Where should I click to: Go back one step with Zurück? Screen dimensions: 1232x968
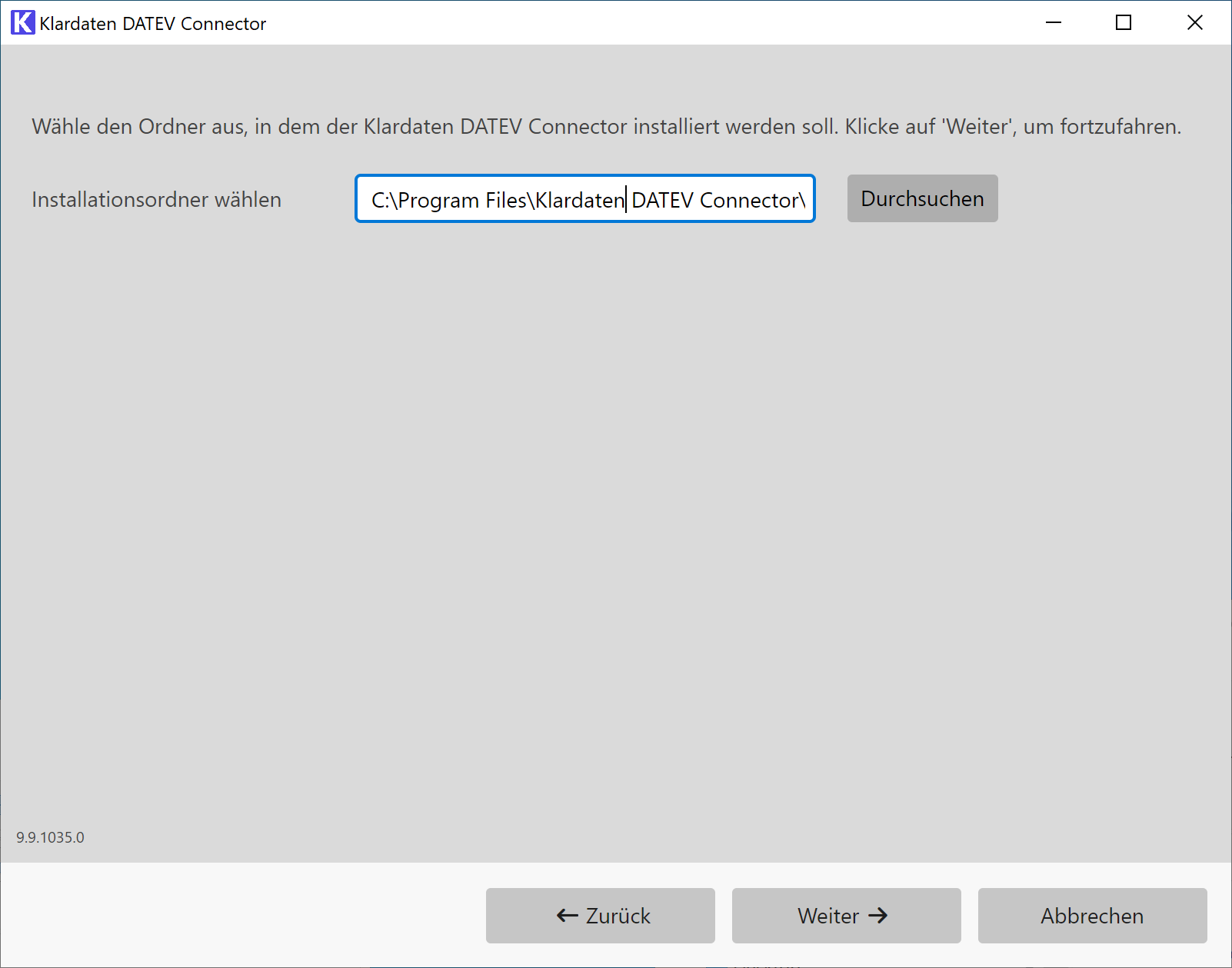599,915
